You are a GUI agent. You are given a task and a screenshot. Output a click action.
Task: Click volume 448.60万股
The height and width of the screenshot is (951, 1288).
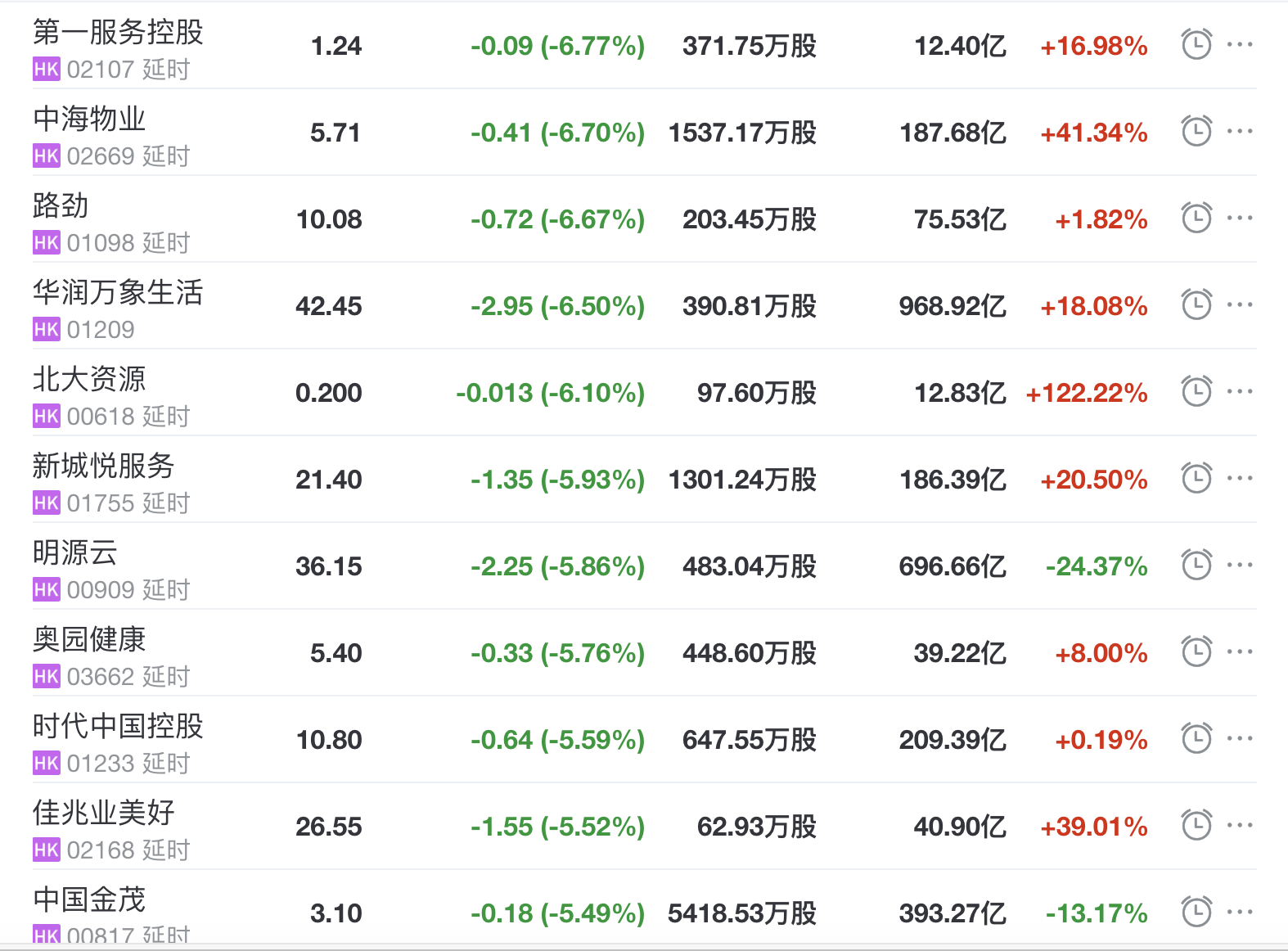point(750,653)
